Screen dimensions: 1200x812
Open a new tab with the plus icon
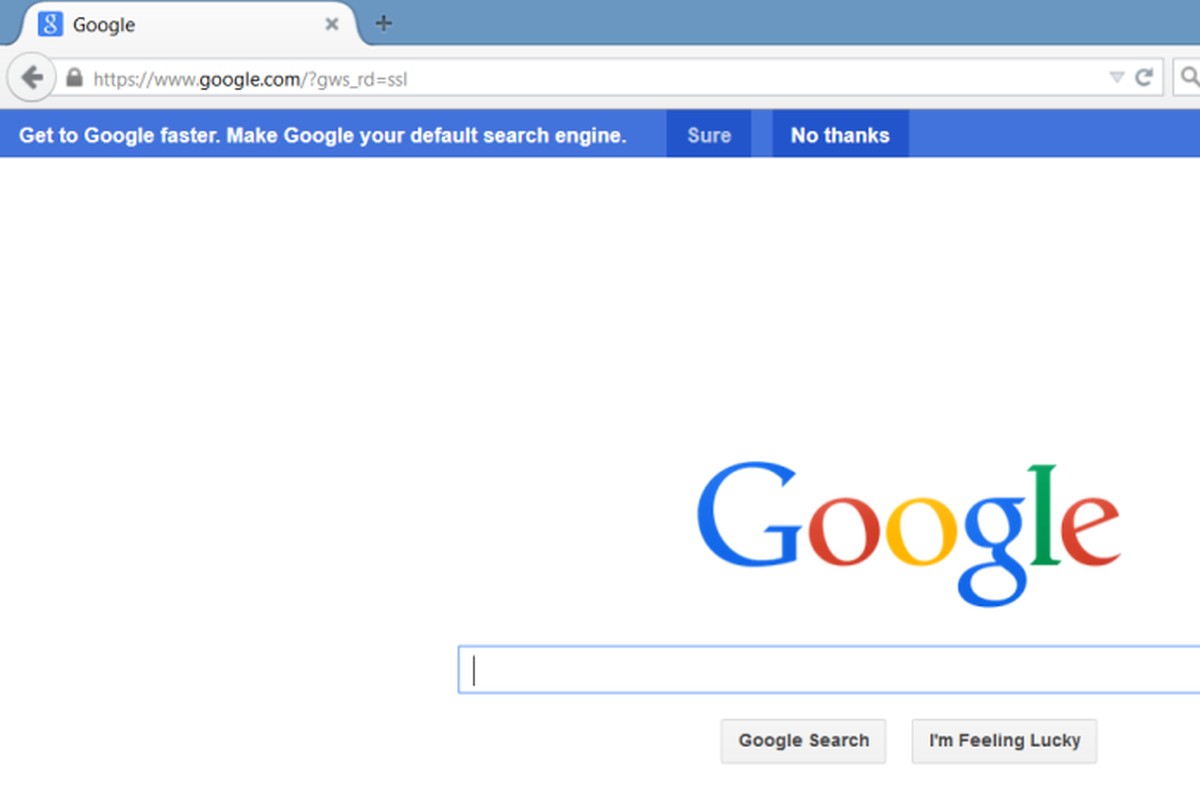(383, 23)
